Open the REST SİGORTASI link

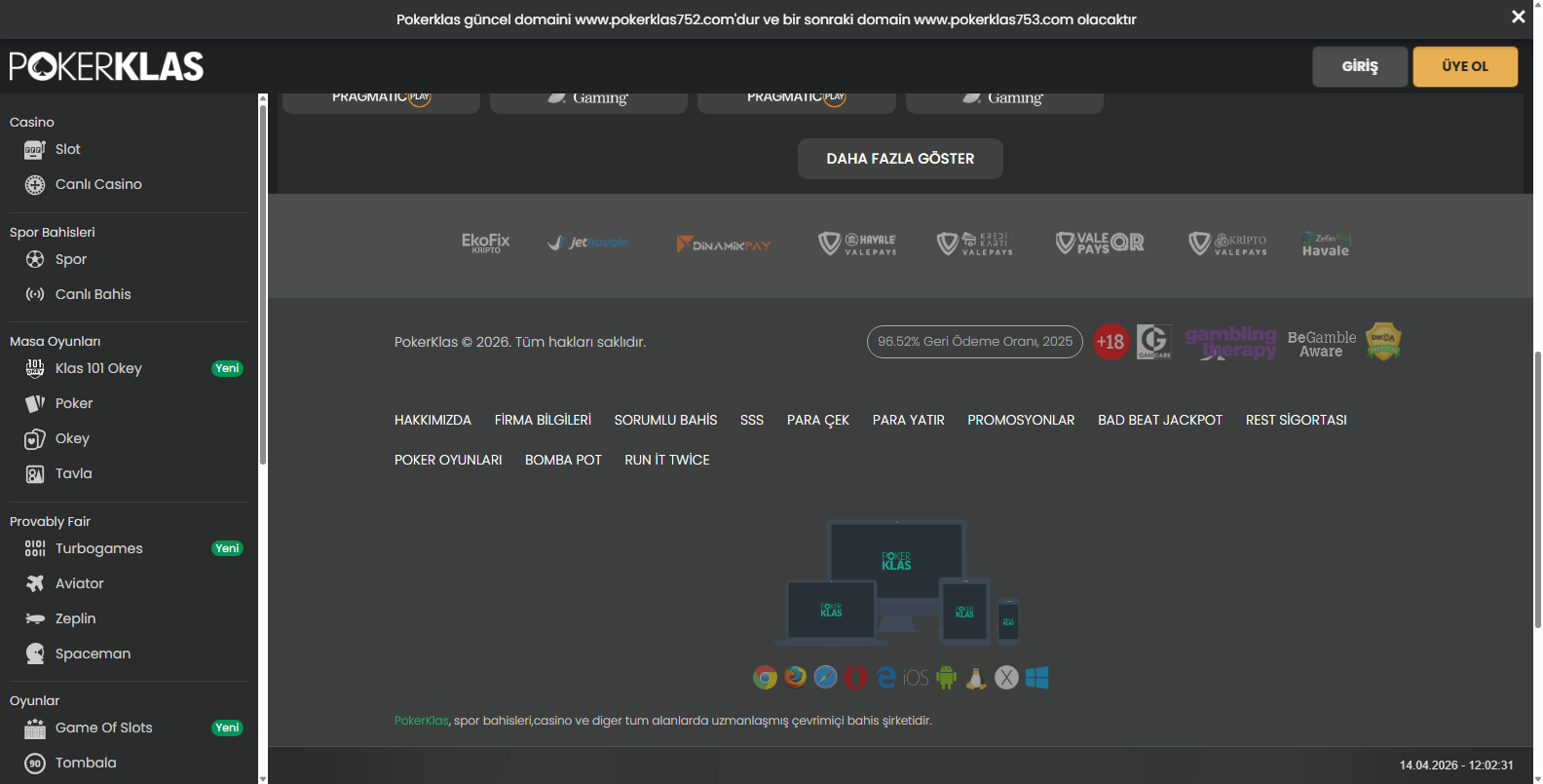click(x=1297, y=420)
